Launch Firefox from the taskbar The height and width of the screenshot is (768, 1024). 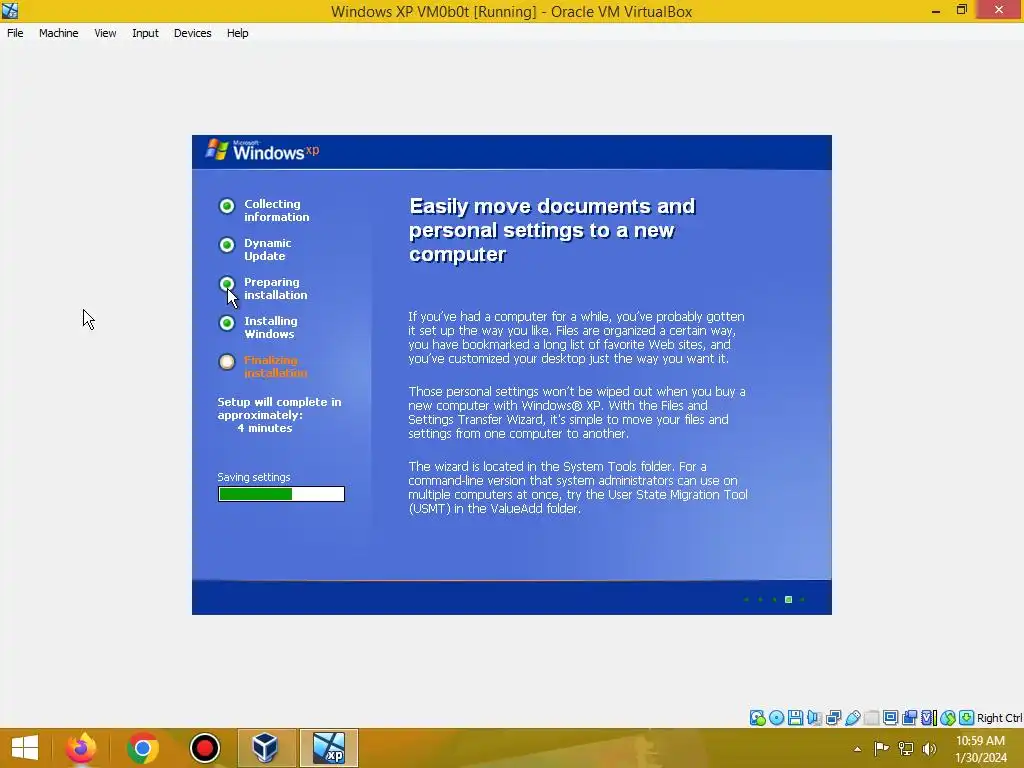coord(81,748)
